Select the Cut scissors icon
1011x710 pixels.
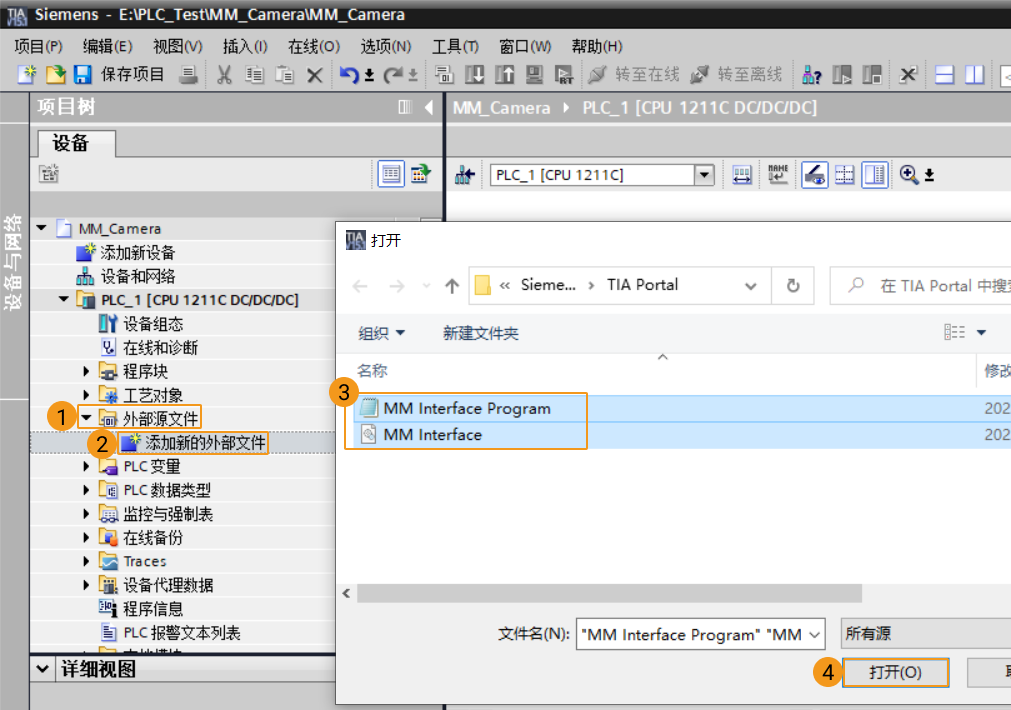click(226, 75)
